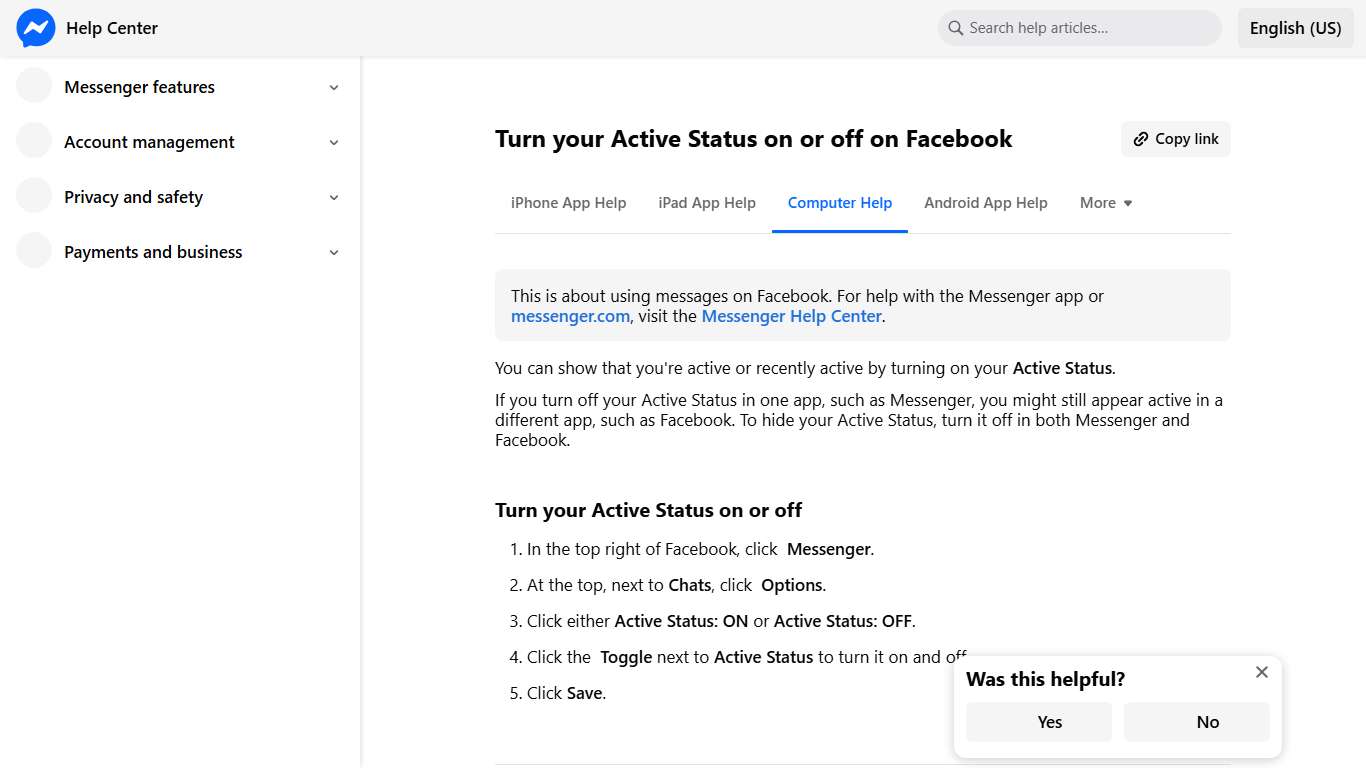Dismiss the feedback popup with the X icon
1366x768 pixels.
[x=1261, y=672]
